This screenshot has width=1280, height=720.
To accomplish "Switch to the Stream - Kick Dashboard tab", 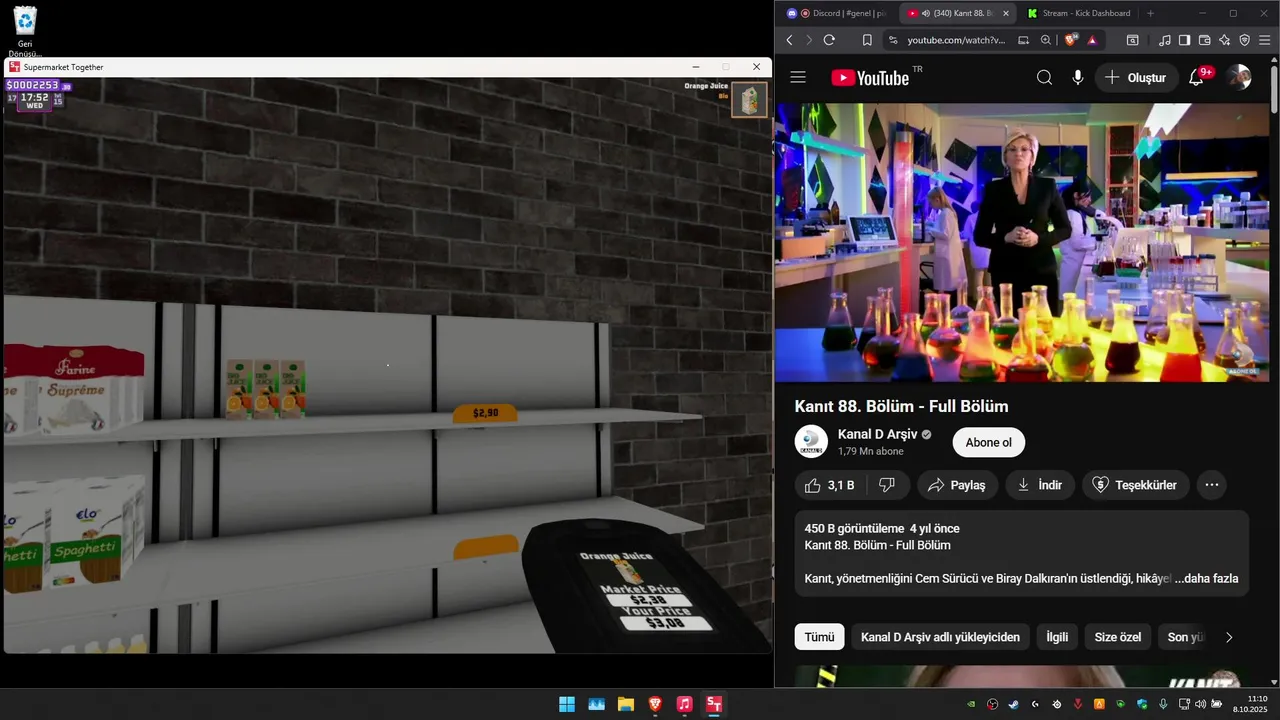I will point(1078,13).
